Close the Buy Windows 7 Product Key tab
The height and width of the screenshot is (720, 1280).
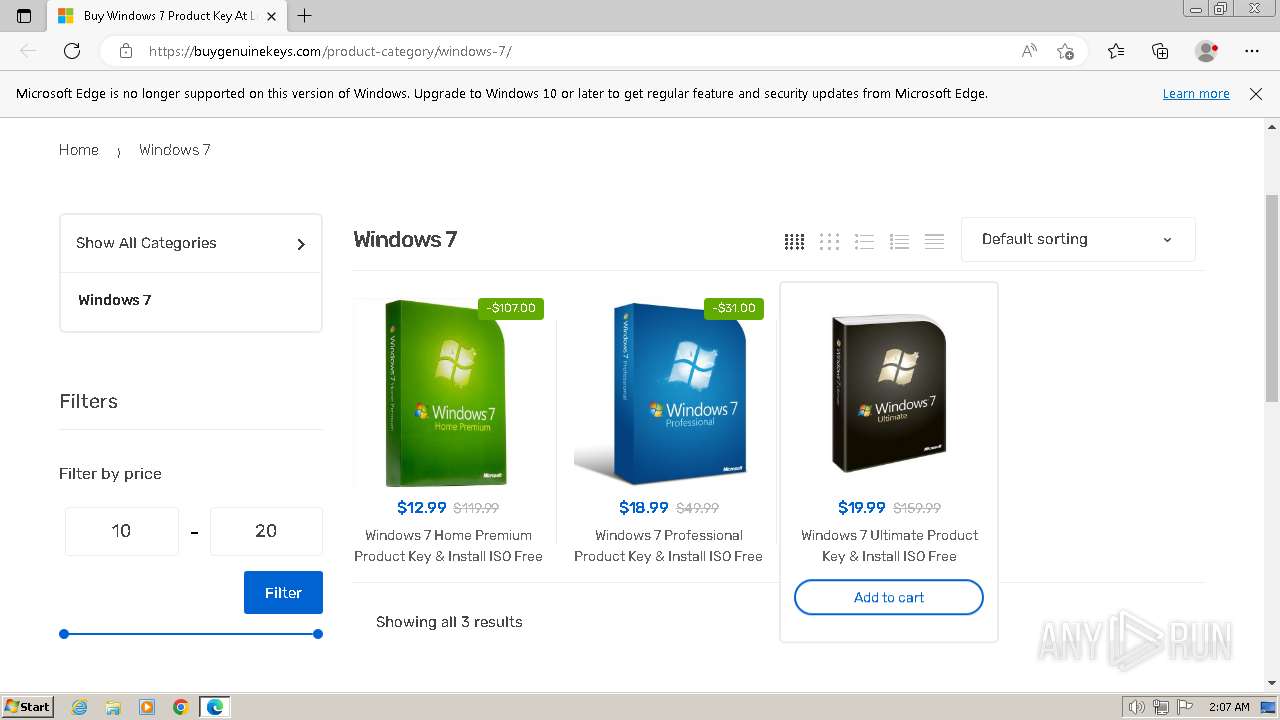point(271,16)
